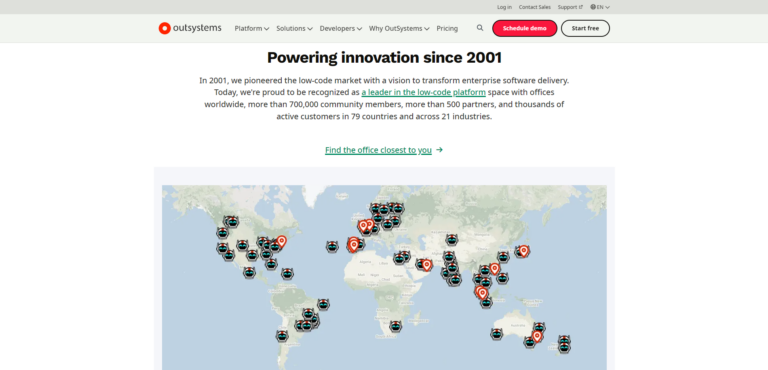Follow 'a leader in the low-code platform' link
Image resolution: width=768 pixels, height=370 pixels.
[424, 92]
